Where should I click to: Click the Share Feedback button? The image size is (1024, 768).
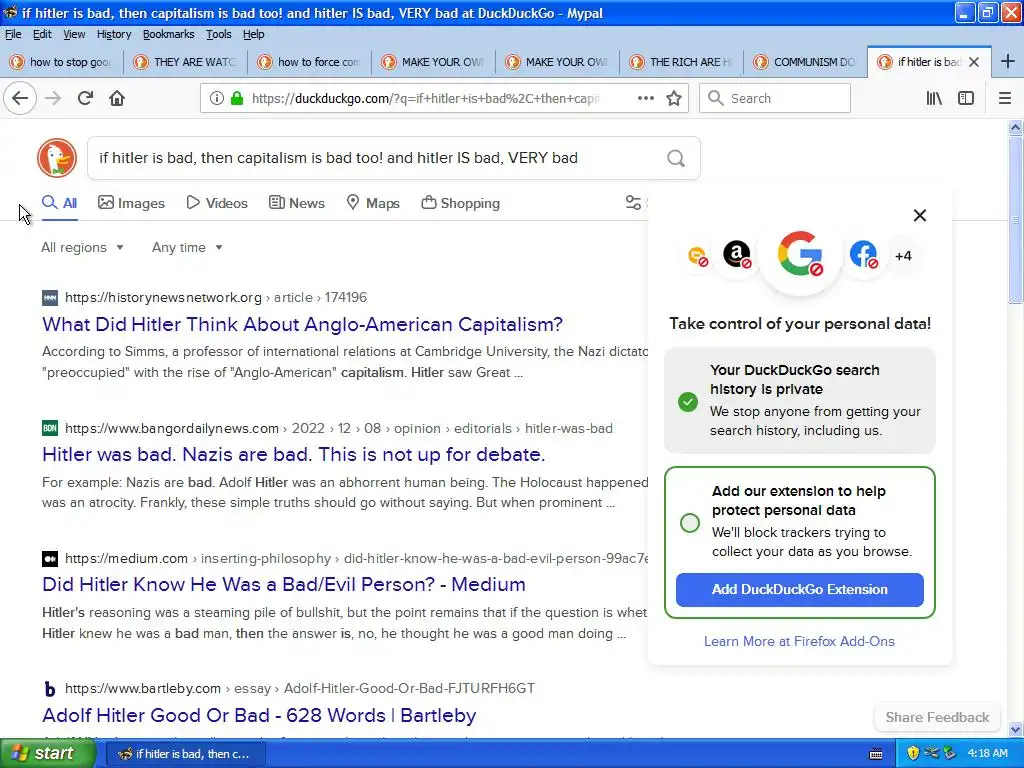point(937,717)
